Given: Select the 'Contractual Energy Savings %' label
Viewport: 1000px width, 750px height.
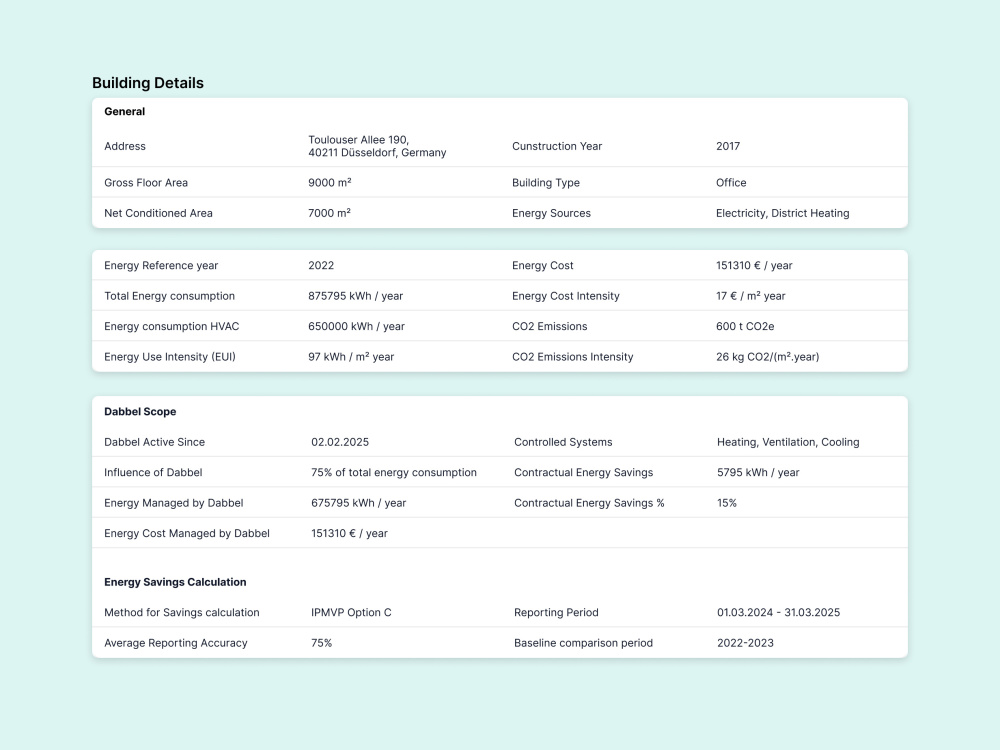Looking at the screenshot, I should 589,503.
